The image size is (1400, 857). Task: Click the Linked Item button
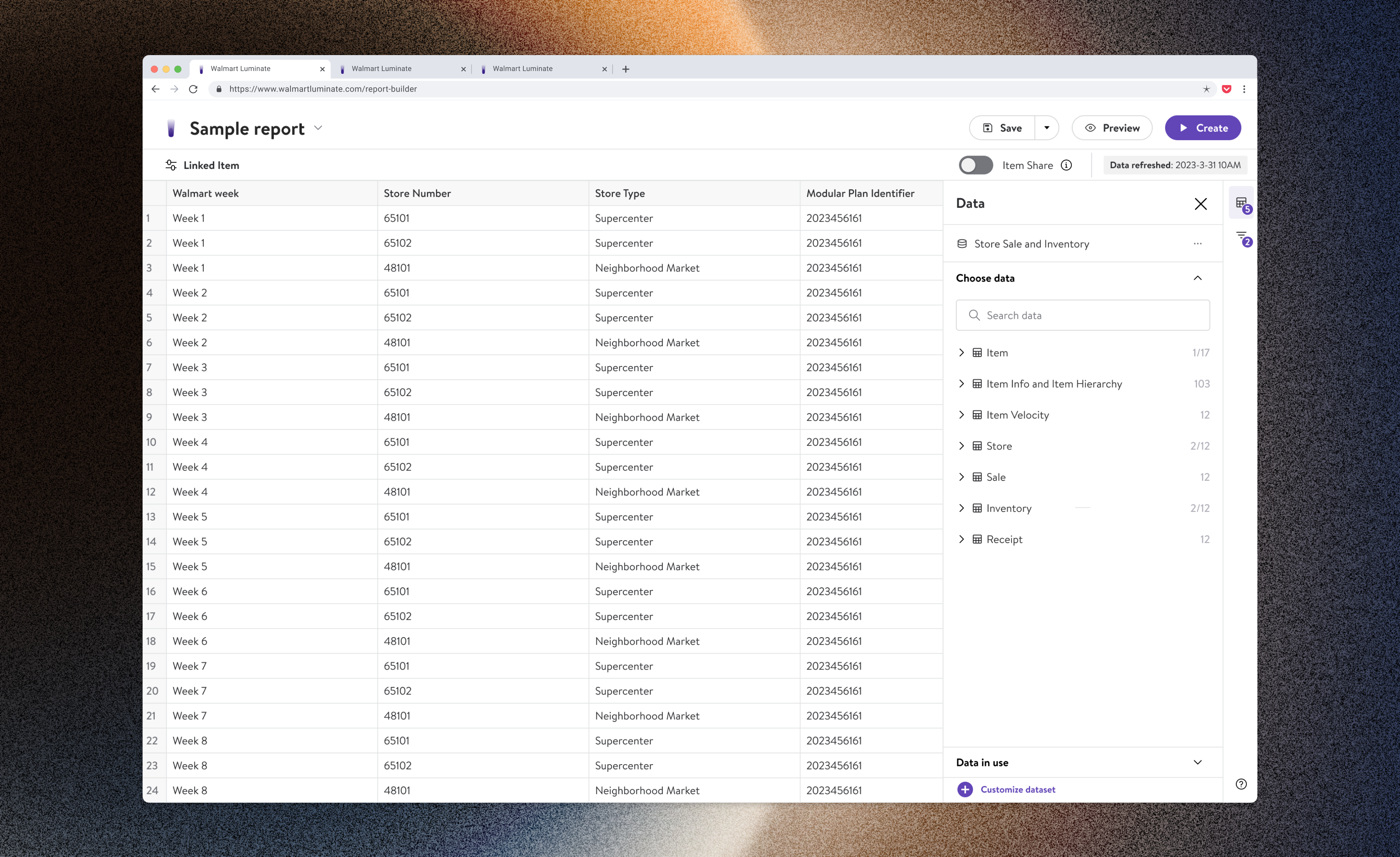[x=202, y=165]
